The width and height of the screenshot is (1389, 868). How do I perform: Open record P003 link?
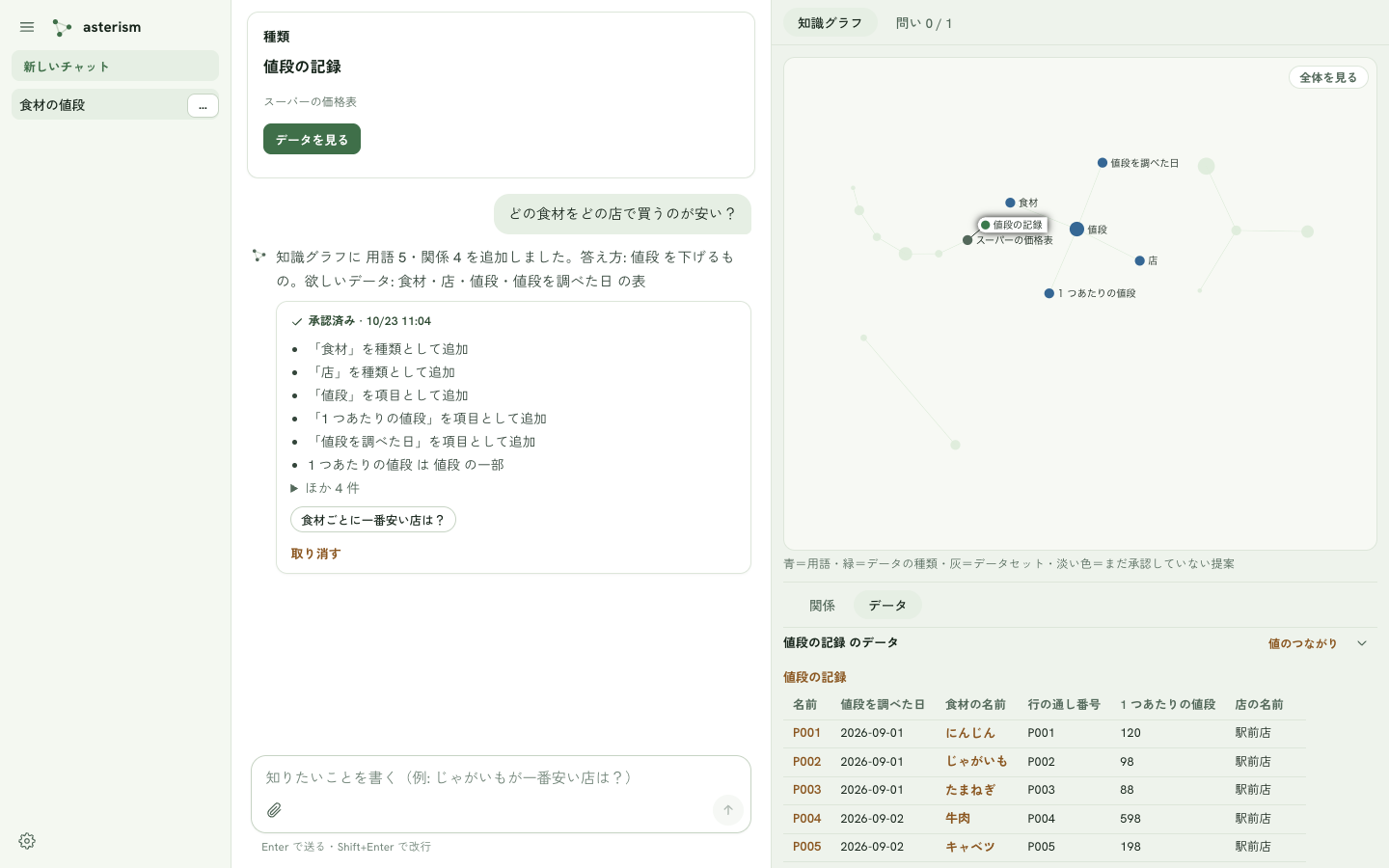click(806, 790)
